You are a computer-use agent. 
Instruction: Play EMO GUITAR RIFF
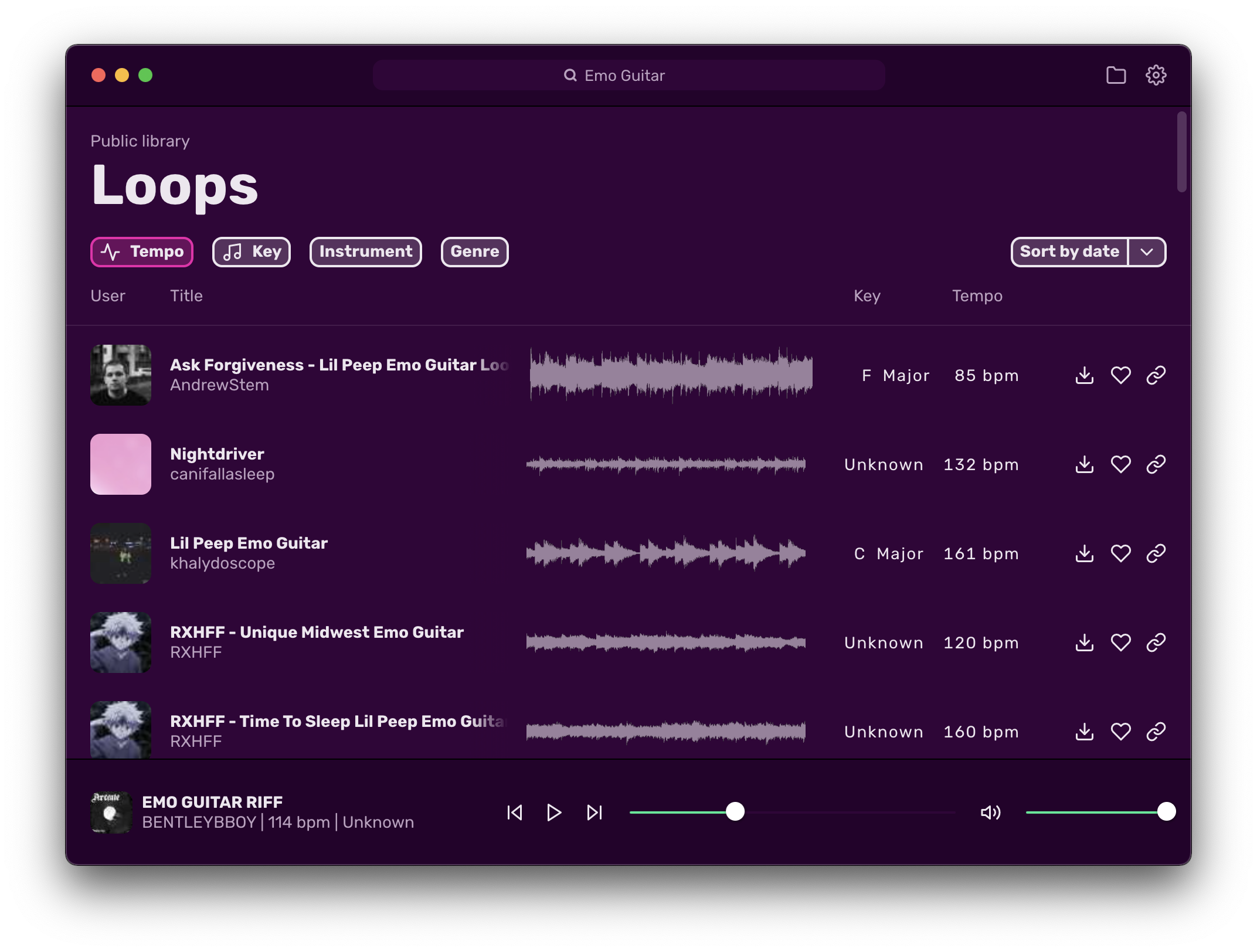[x=553, y=812]
